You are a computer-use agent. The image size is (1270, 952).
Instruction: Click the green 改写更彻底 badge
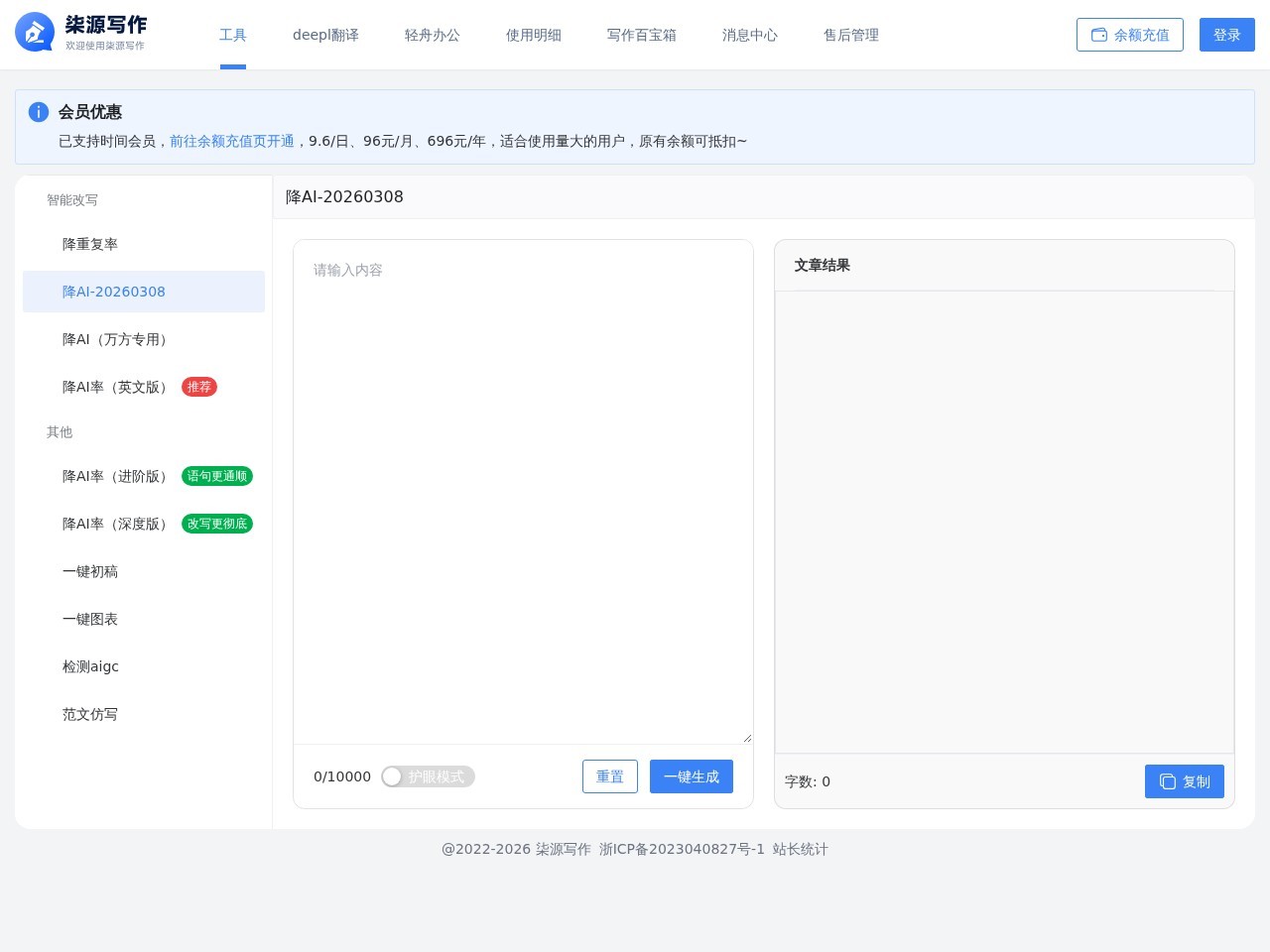(217, 524)
